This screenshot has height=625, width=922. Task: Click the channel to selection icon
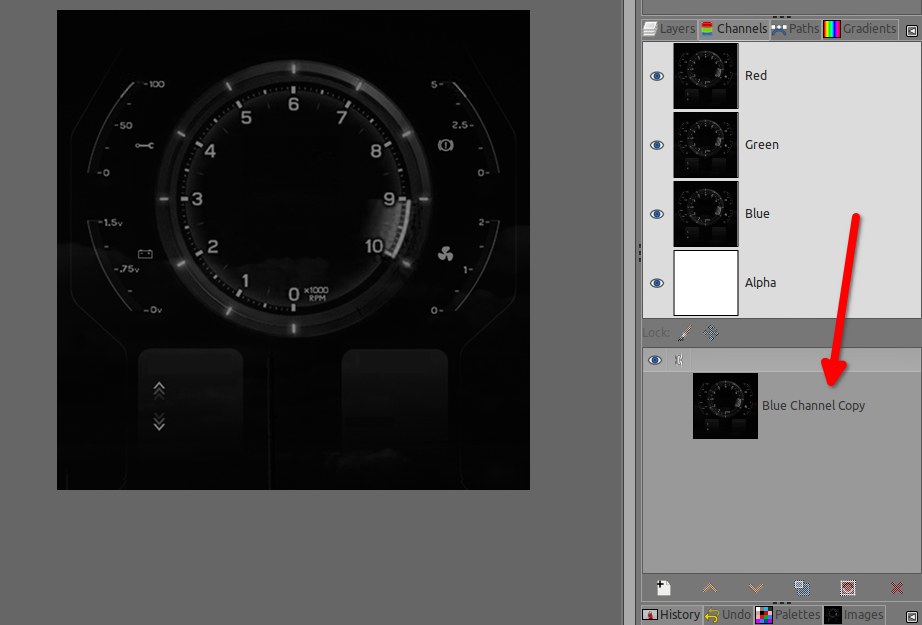click(848, 588)
